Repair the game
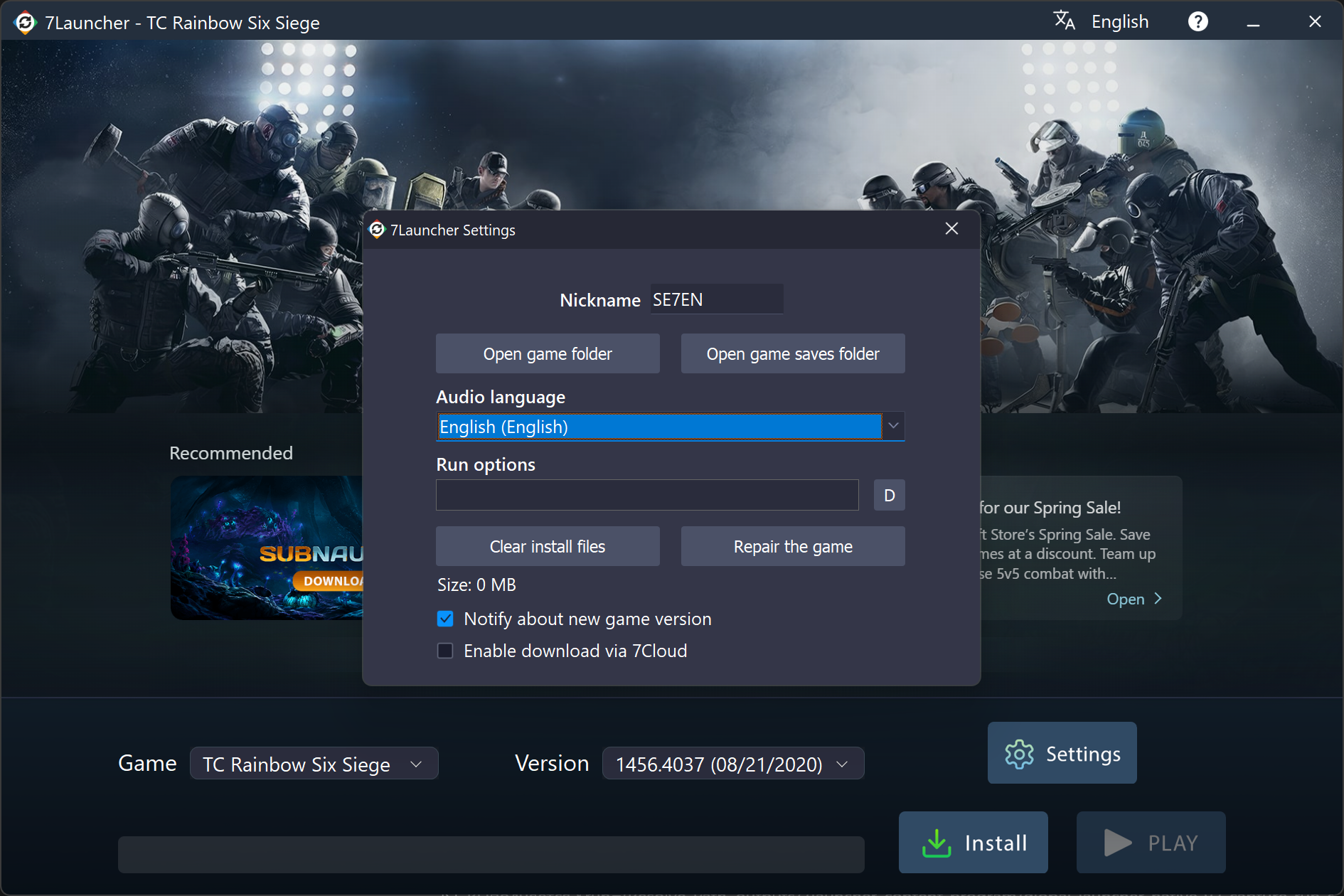This screenshot has height=896, width=1344. (793, 546)
